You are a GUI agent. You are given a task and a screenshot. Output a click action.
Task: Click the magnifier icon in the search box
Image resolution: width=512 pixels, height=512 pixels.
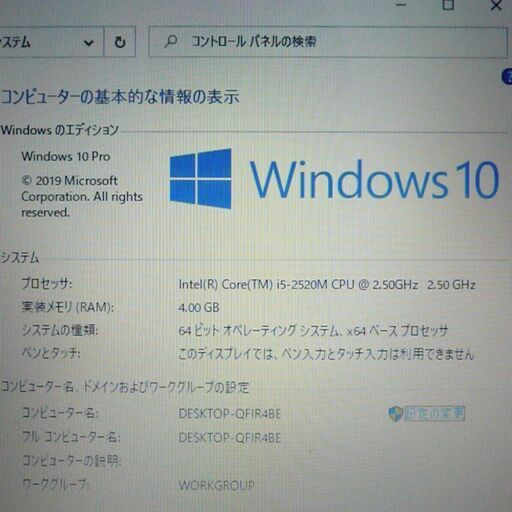pyautogui.click(x=171, y=42)
